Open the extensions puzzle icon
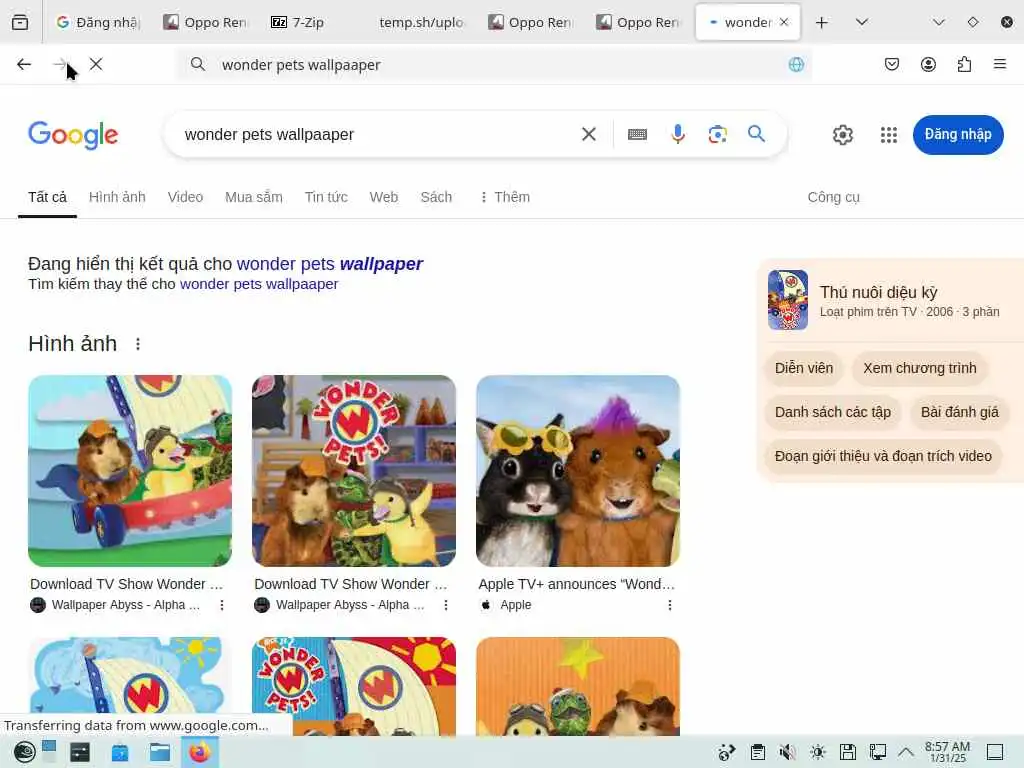Viewport: 1024px width, 768px height. [x=964, y=64]
